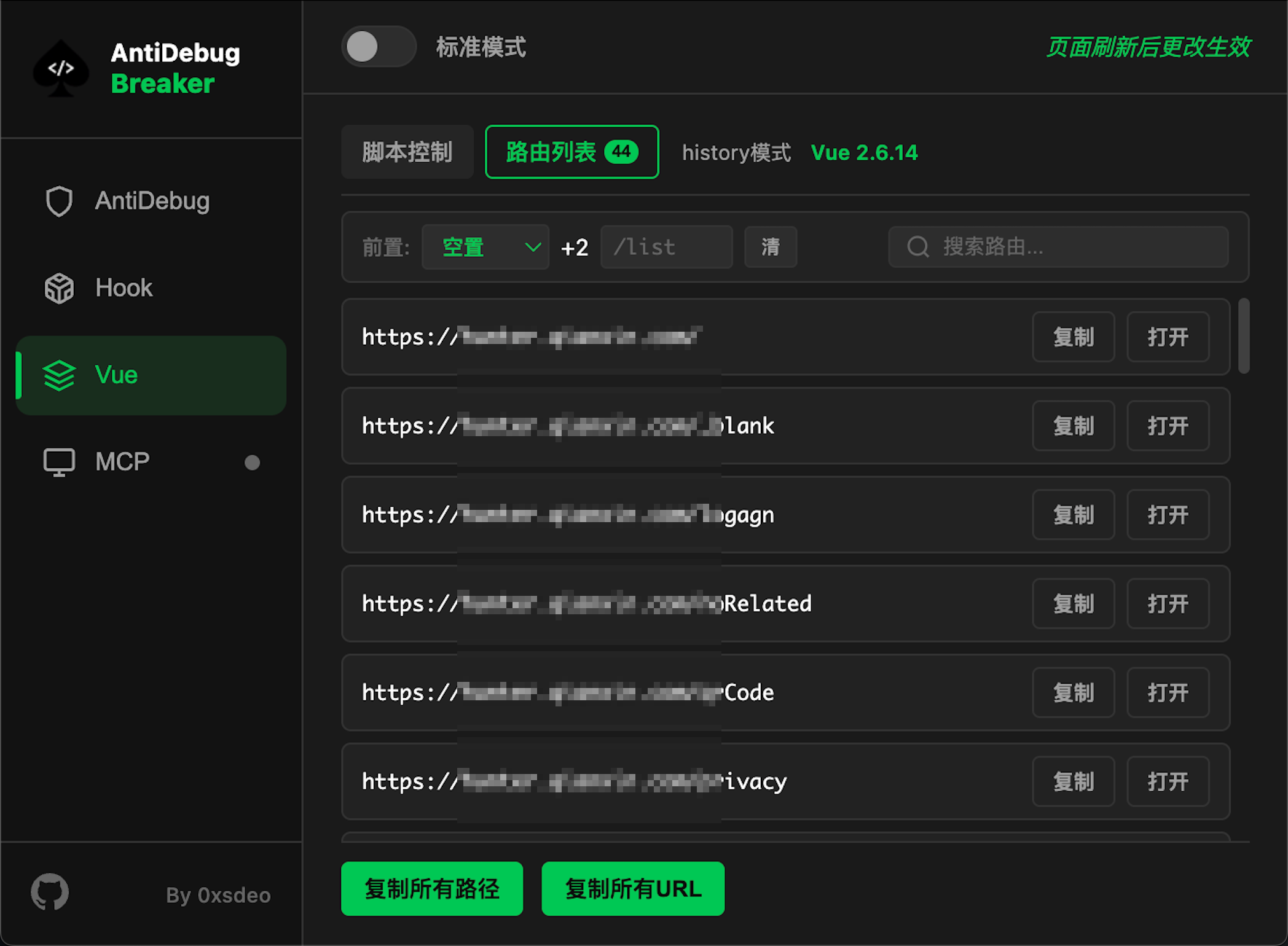Click the Hook cube icon
Viewport: 1288px width, 946px height.
59,288
